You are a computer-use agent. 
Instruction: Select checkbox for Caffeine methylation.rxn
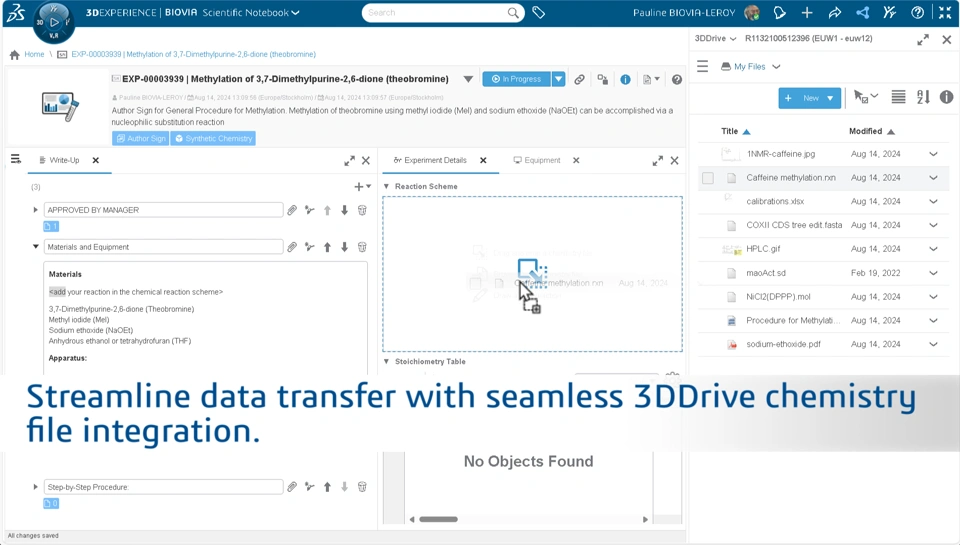(708, 178)
